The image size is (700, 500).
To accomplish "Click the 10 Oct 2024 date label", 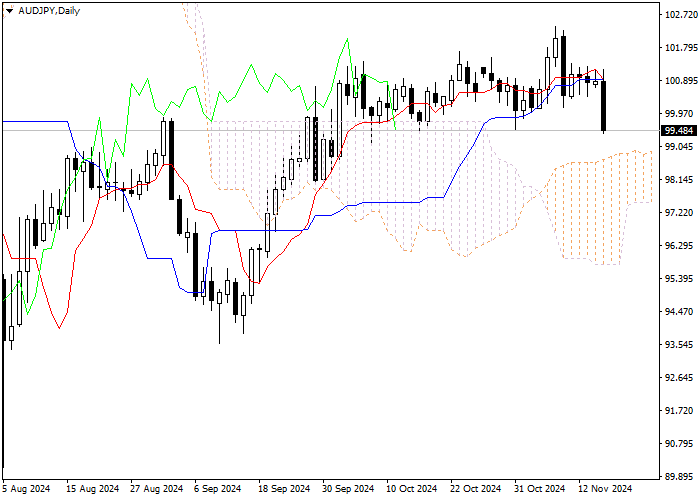I will click(412, 489).
